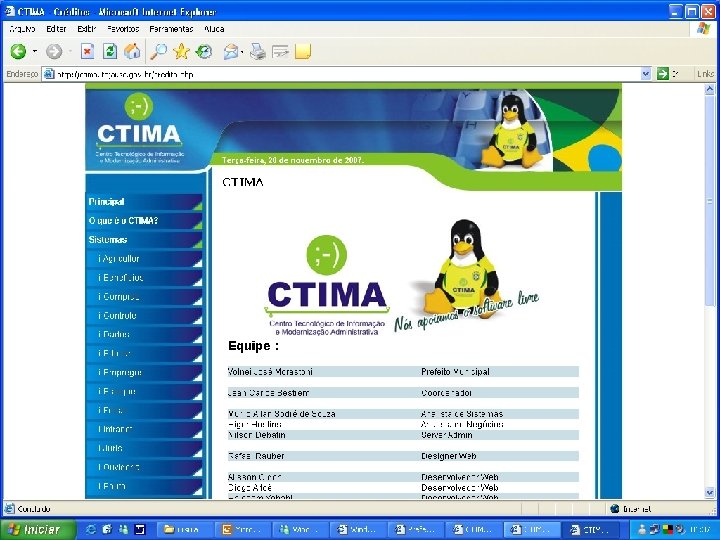This screenshot has width=720, height=540.
Task: Open the Forward button dropdown arrow
Action: [70, 51]
